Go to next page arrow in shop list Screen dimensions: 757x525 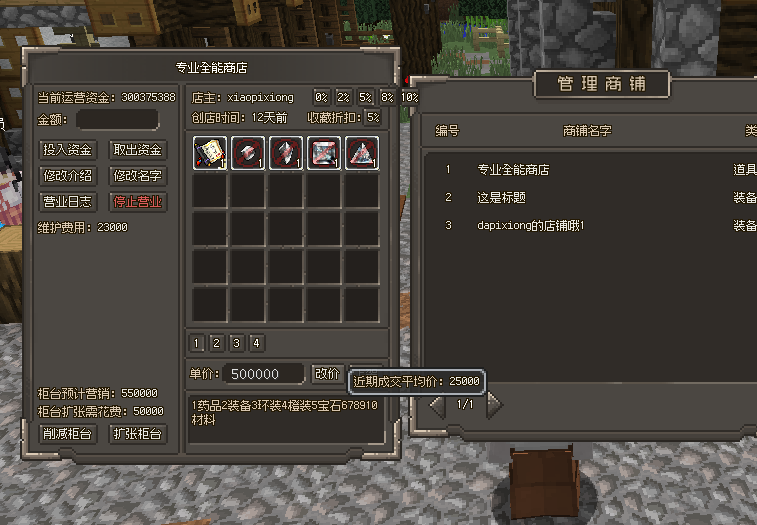(494, 405)
